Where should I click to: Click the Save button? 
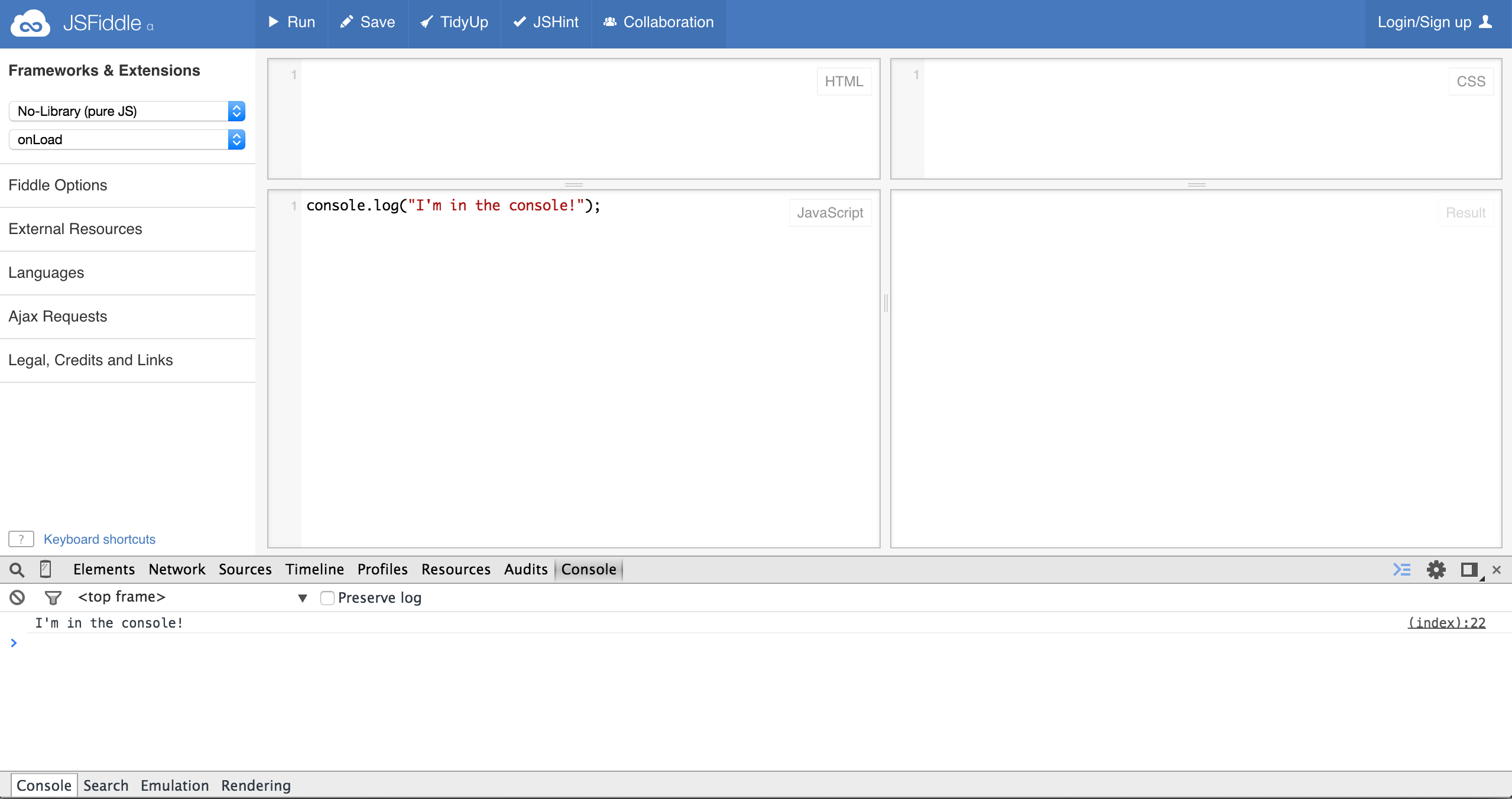tap(372, 22)
